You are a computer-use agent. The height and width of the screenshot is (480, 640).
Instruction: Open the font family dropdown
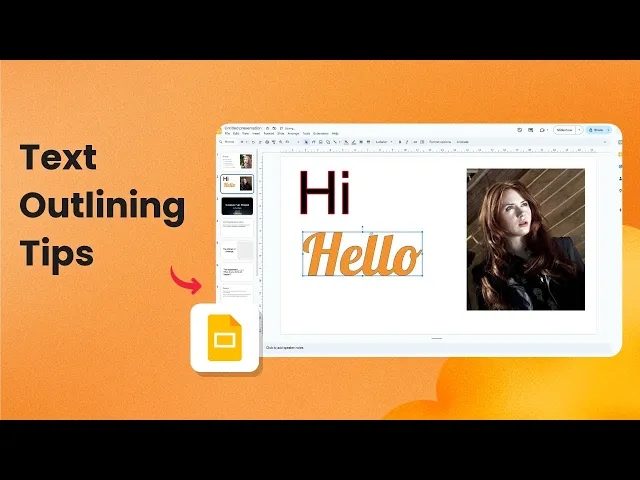pos(384,142)
